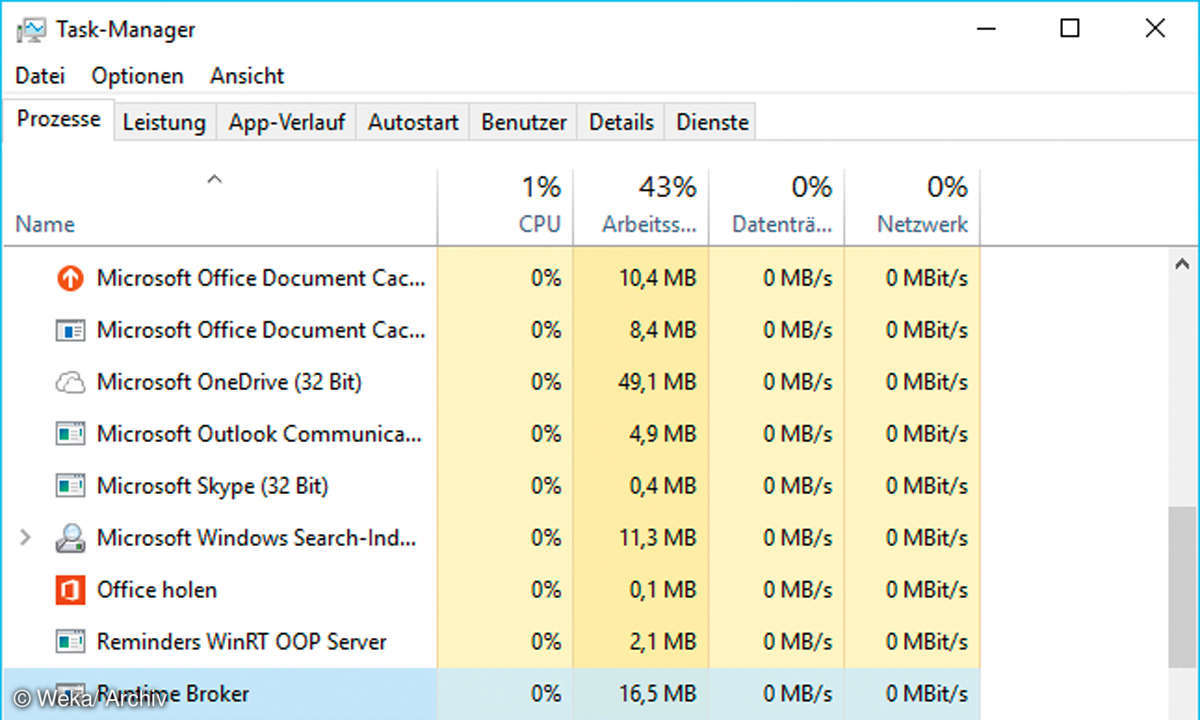Select Microsoft Outlook Communications process name
1200x720 pixels.
pyautogui.click(x=259, y=434)
